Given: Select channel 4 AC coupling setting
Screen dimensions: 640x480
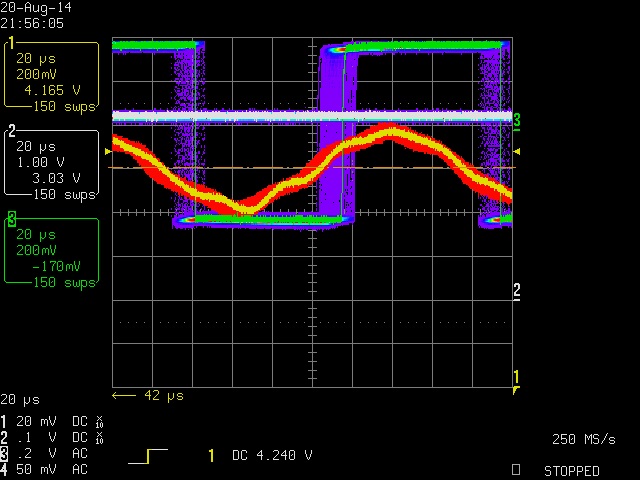Looking at the screenshot, I should (x=80, y=469).
